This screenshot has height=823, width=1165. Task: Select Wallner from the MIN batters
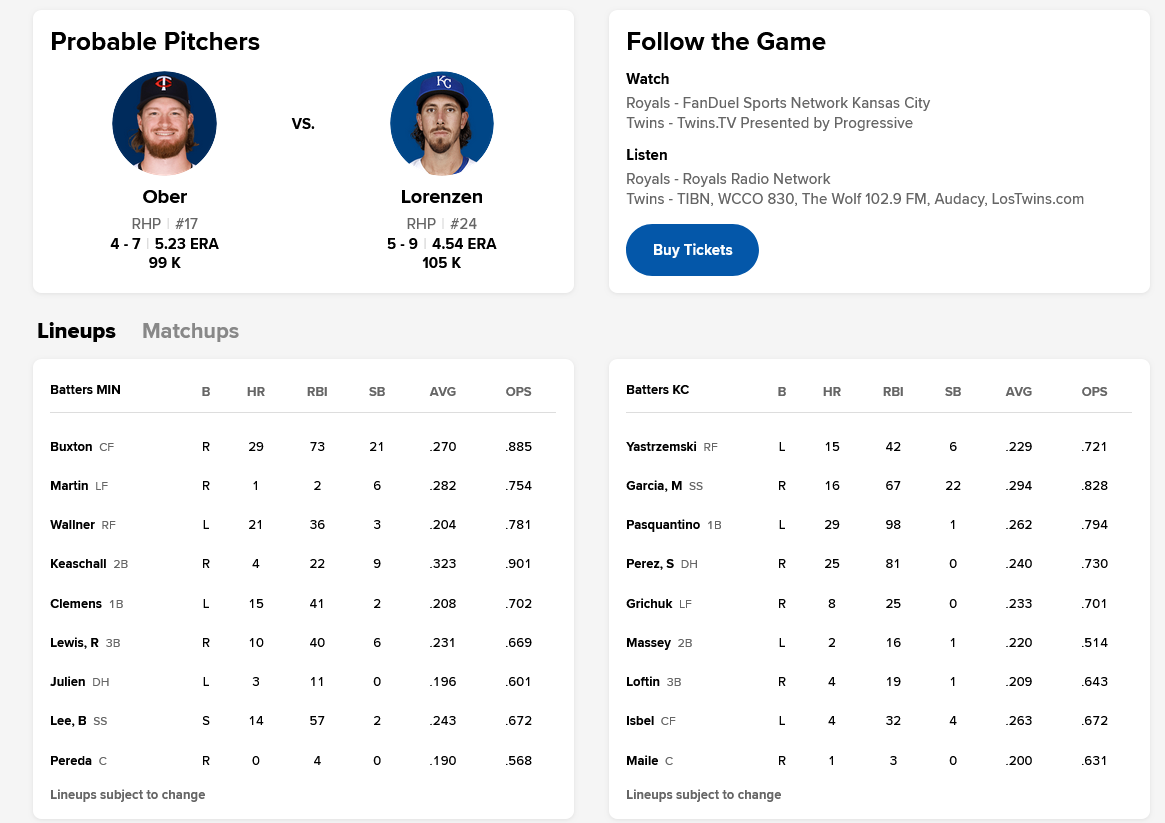tap(72, 525)
